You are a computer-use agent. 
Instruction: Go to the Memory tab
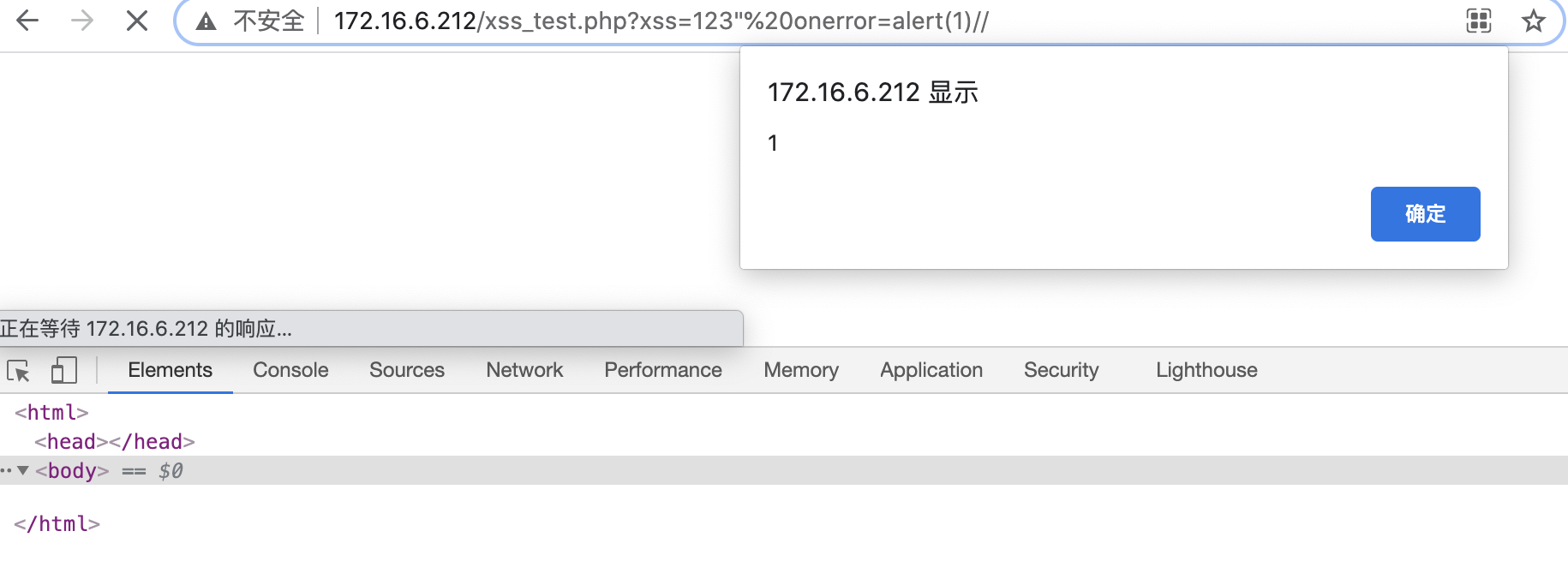coord(801,370)
